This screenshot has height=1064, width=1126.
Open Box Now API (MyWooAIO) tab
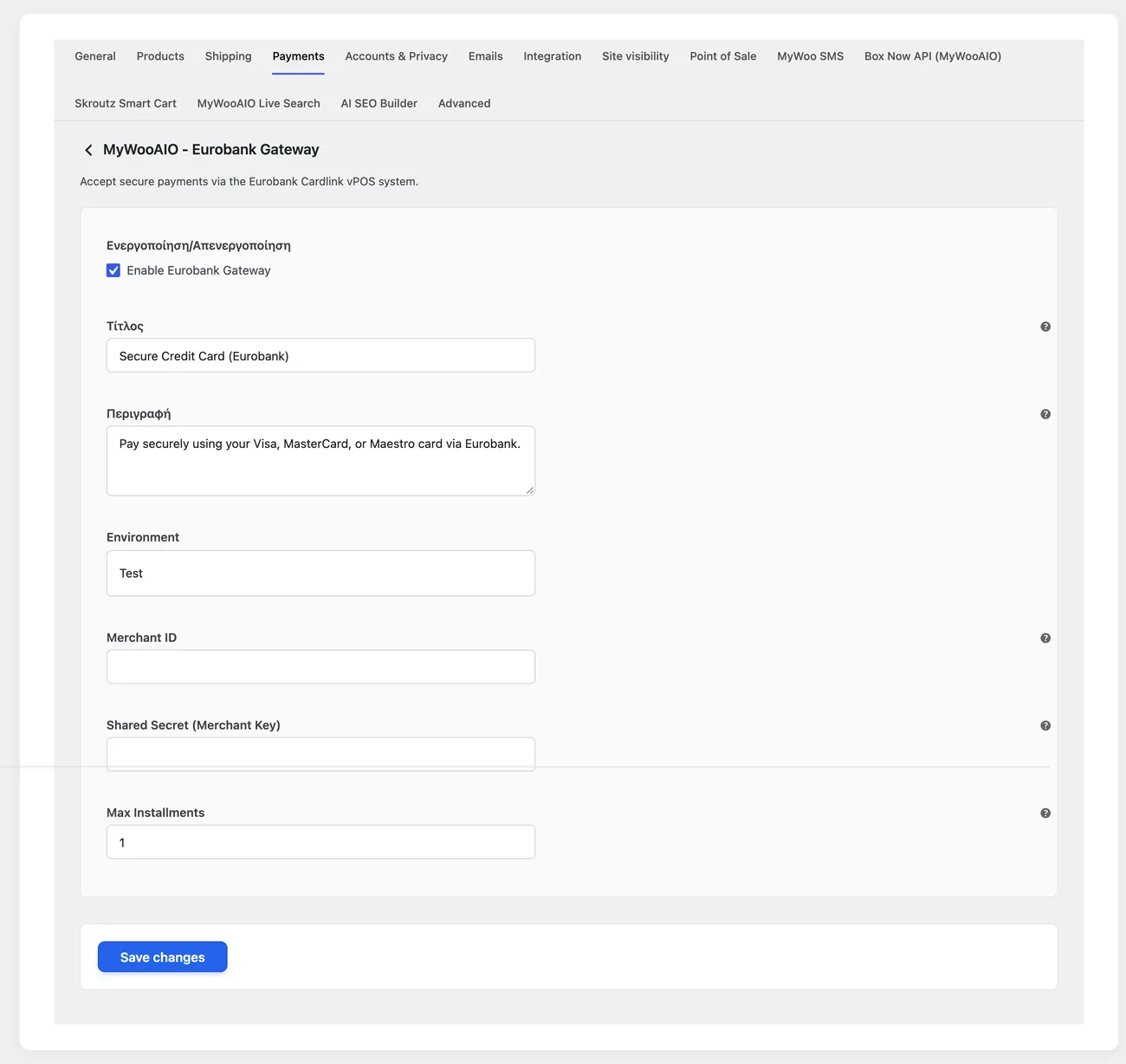pyautogui.click(x=933, y=56)
